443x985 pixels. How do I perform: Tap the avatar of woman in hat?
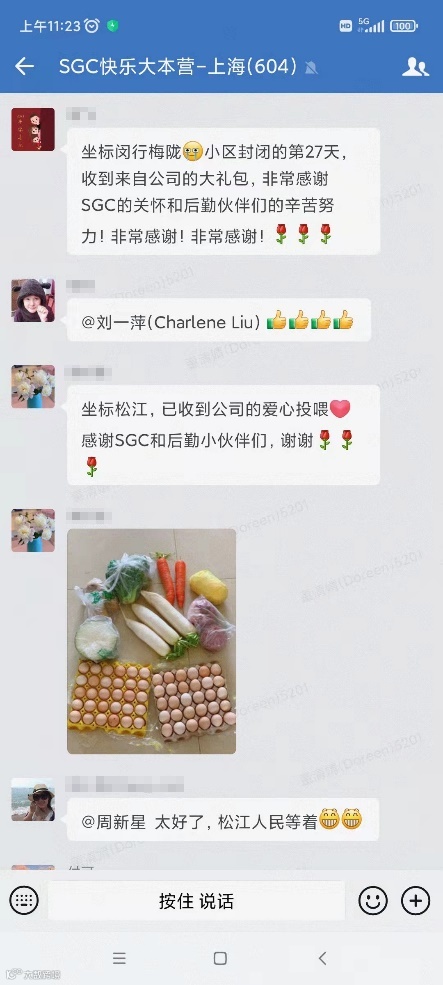(33, 300)
